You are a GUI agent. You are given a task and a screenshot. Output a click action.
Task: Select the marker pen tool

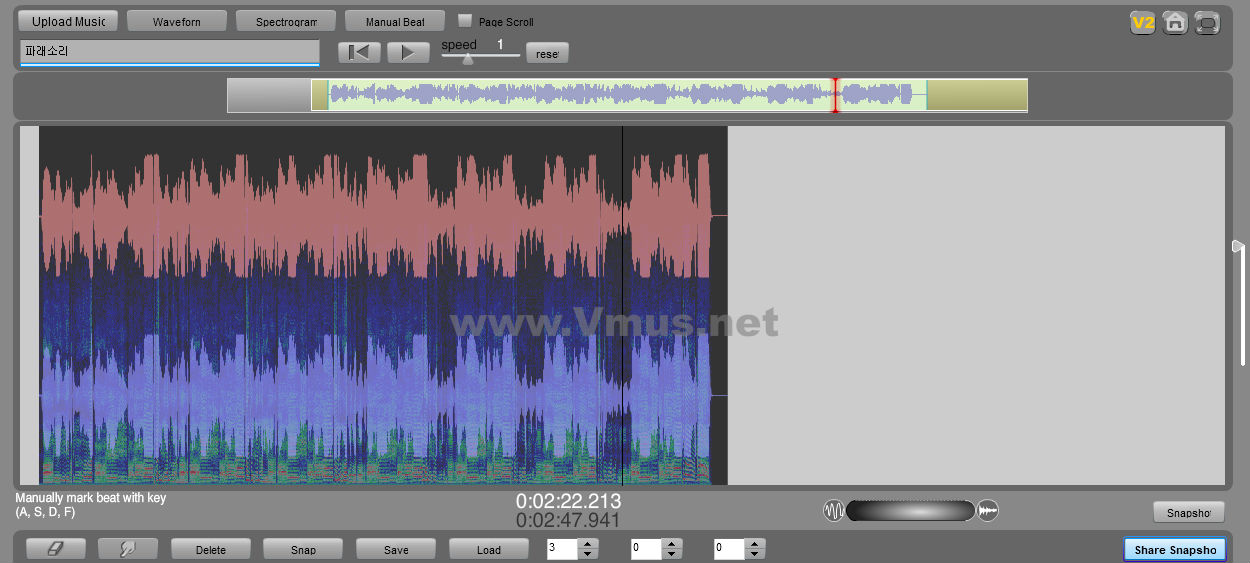pyautogui.click(x=127, y=549)
